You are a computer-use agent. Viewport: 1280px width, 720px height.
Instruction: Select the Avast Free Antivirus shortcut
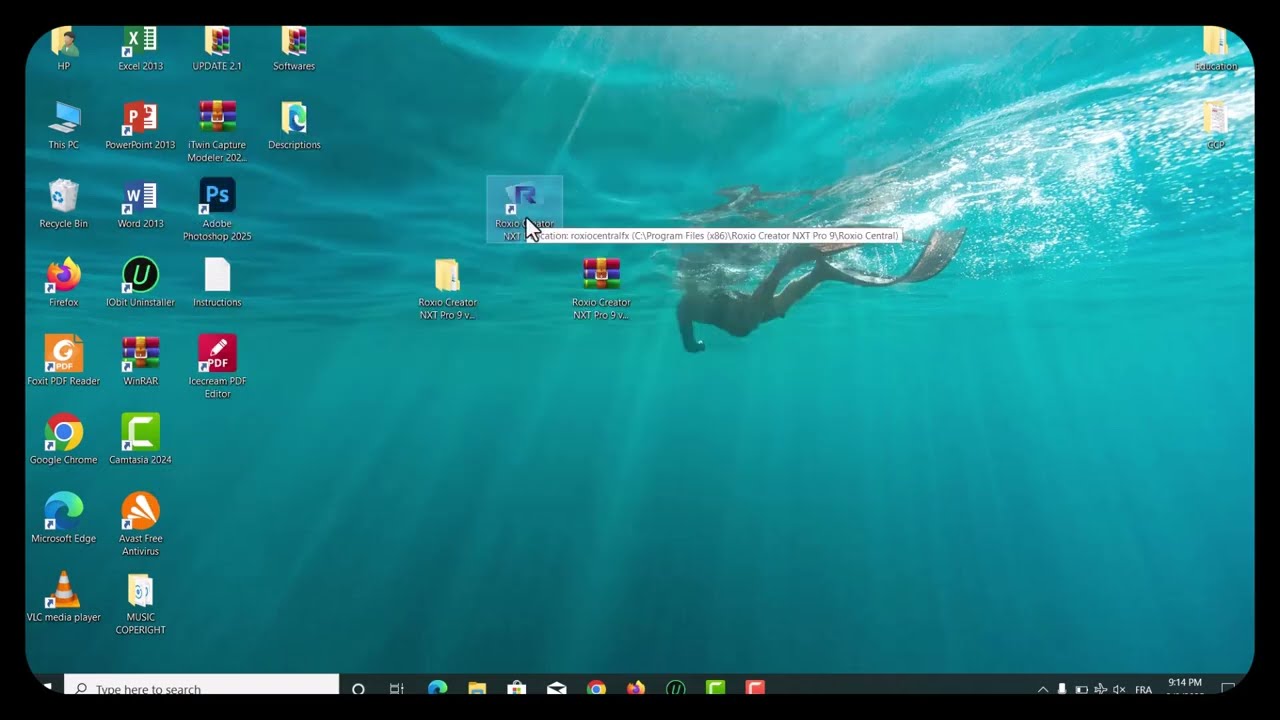tap(140, 524)
